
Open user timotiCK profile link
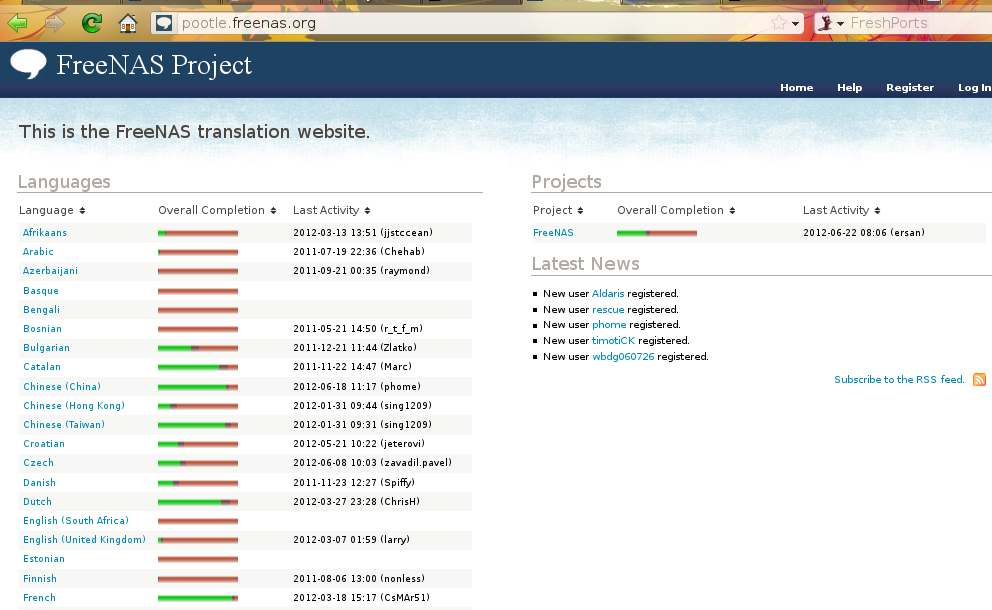pyautogui.click(x=613, y=340)
